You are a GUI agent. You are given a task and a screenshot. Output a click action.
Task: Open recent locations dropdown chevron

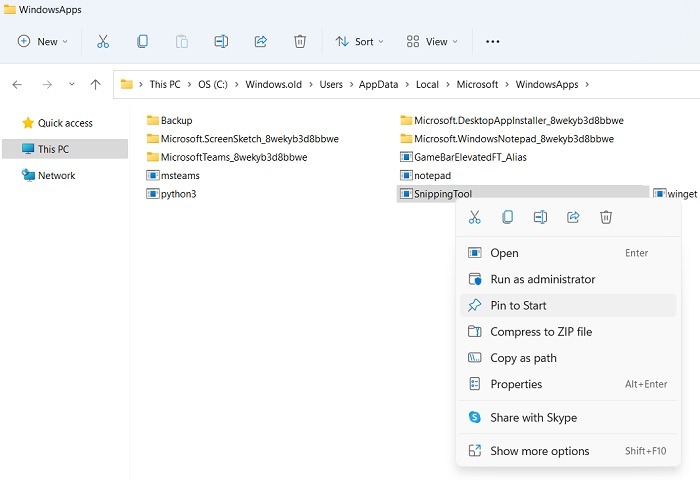click(x=72, y=84)
